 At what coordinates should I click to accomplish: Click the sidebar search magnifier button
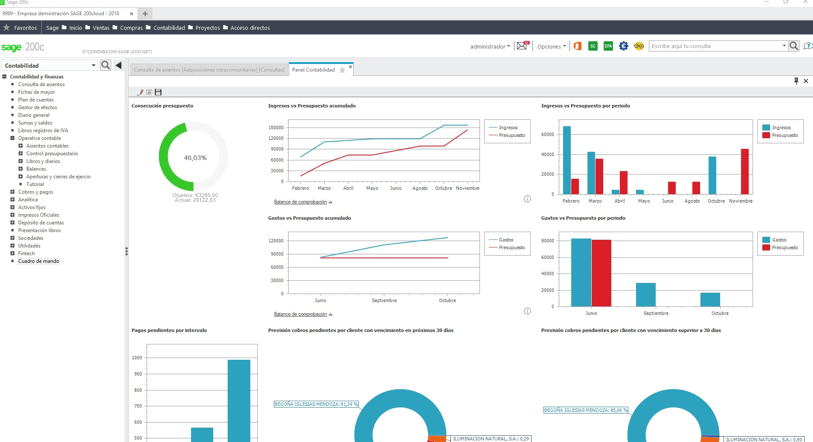click(105, 65)
